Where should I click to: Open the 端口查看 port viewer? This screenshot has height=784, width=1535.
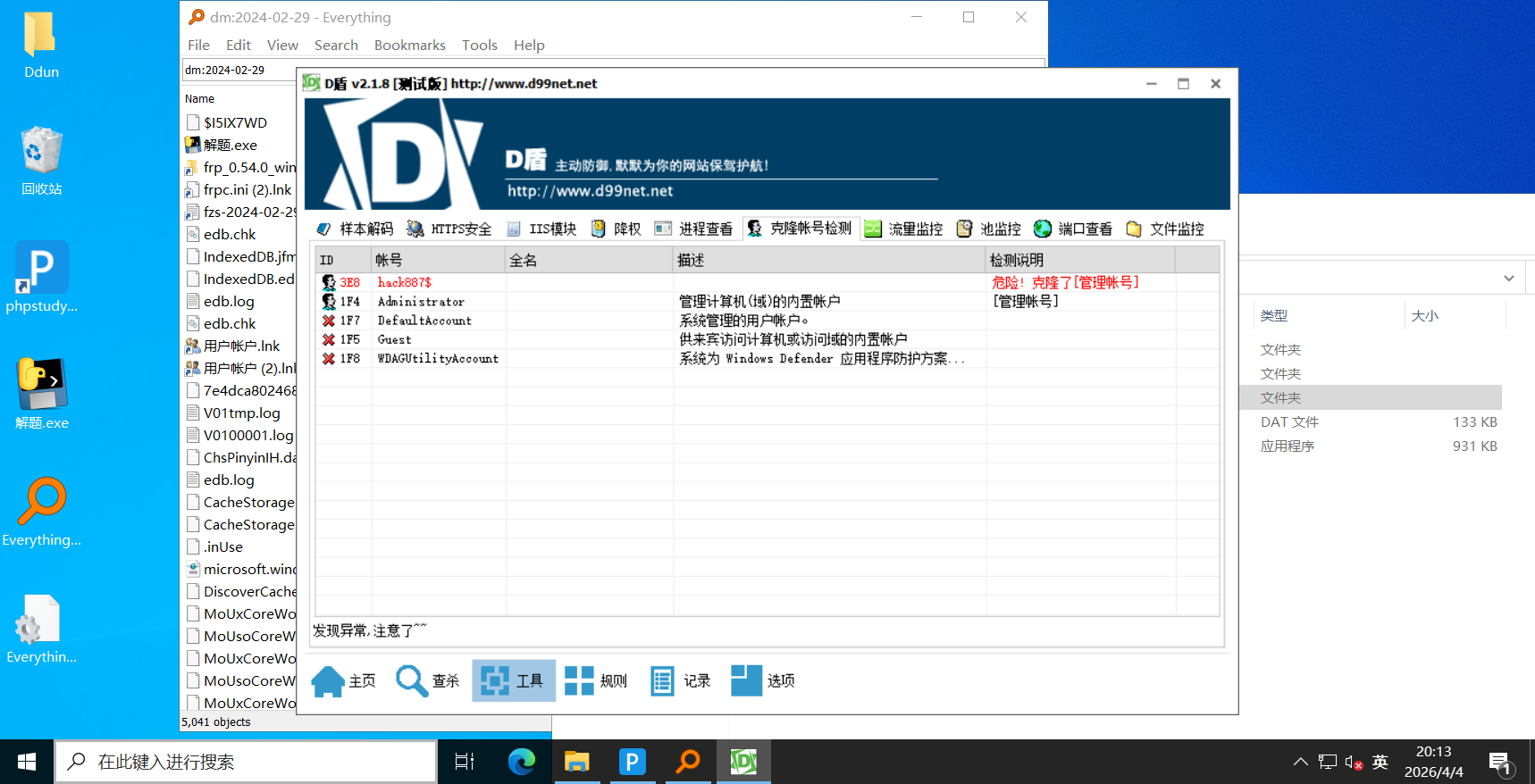(x=1073, y=229)
